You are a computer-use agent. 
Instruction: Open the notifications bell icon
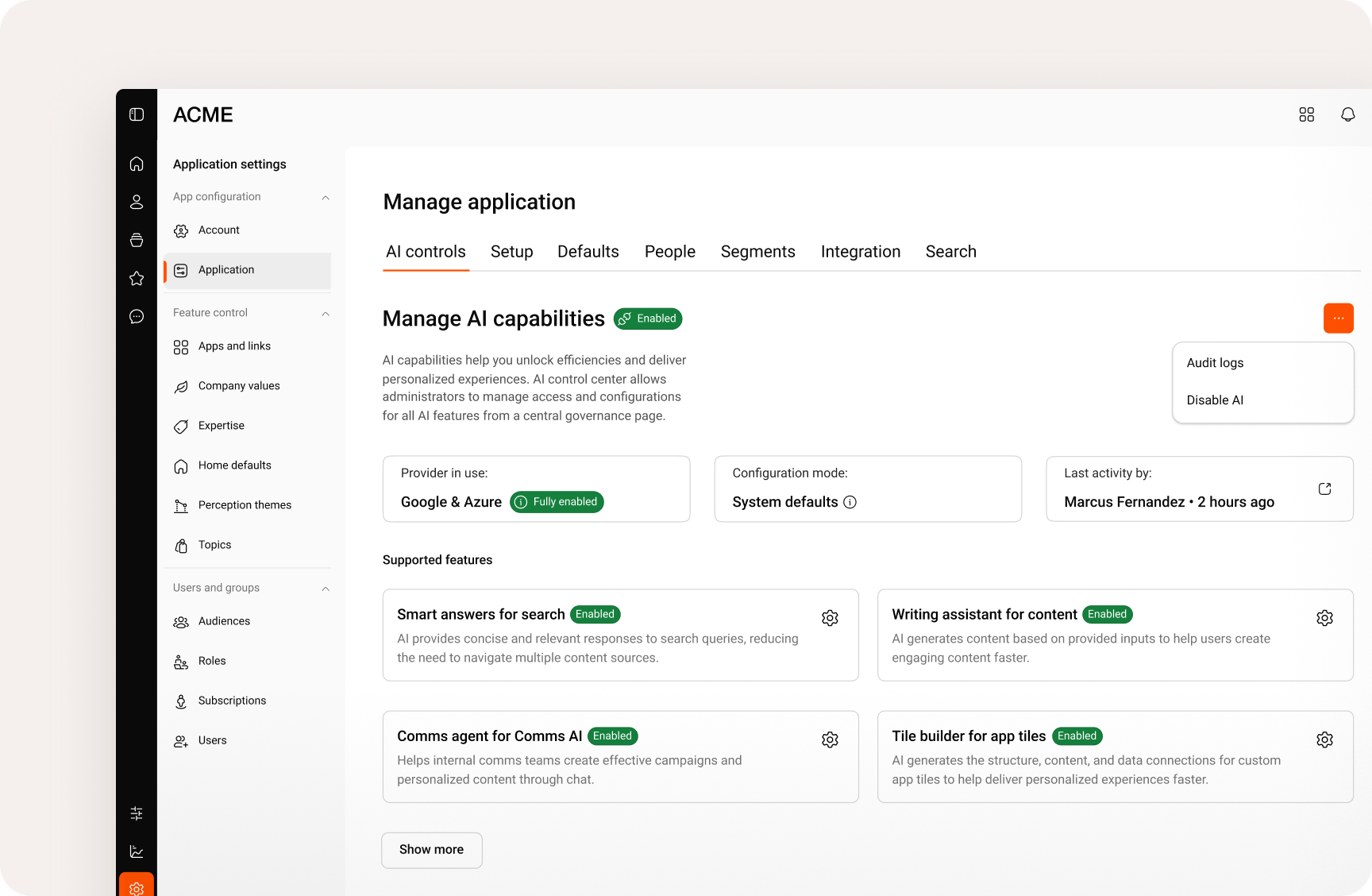(x=1347, y=114)
